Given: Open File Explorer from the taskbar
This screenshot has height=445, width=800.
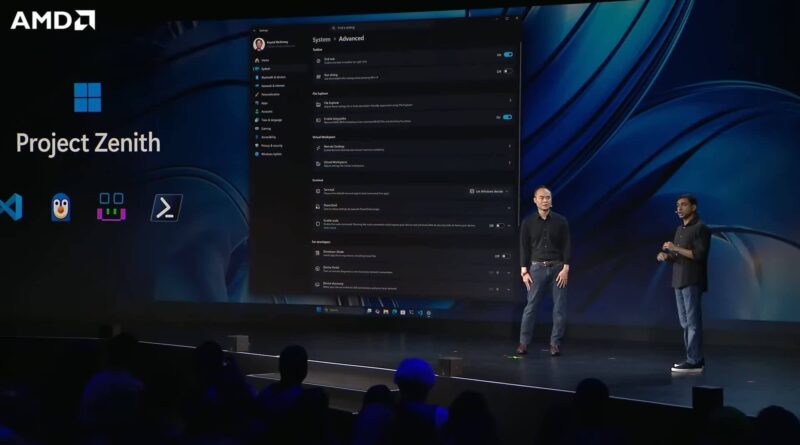Looking at the screenshot, I should click(386, 312).
